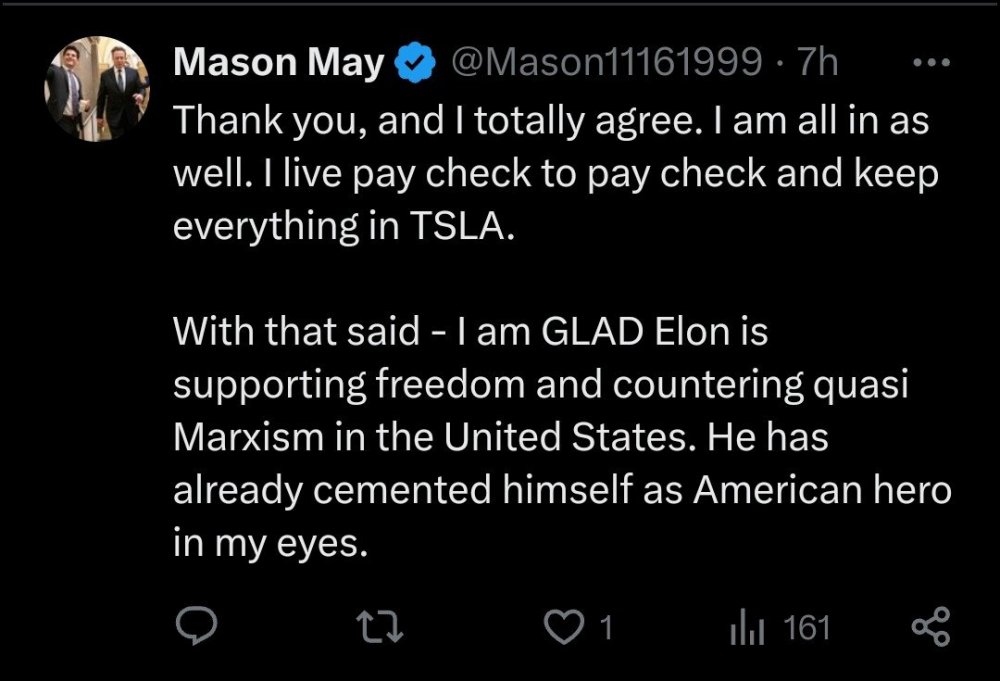Click the display name Mason May
Image resolution: width=1000 pixels, height=681 pixels.
[x=278, y=65]
